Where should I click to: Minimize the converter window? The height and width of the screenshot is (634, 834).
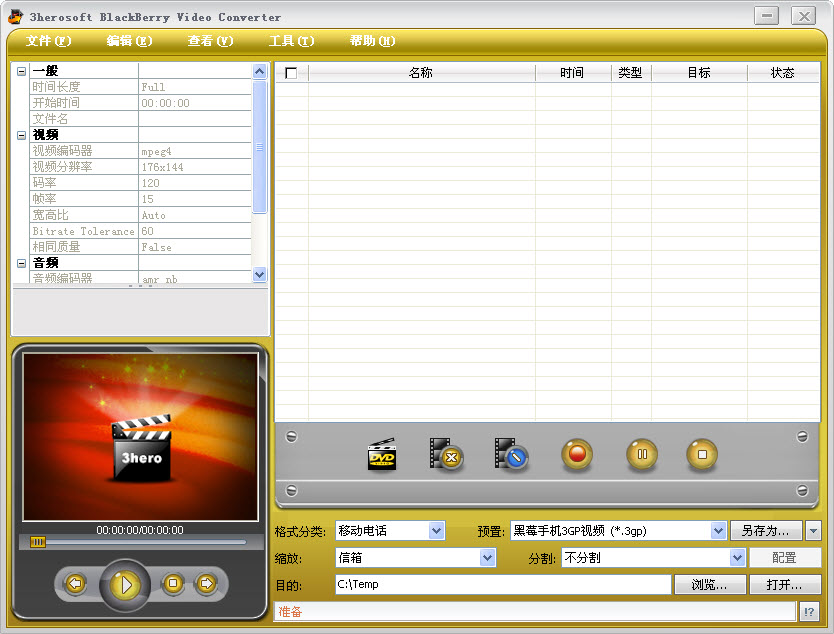(766, 16)
